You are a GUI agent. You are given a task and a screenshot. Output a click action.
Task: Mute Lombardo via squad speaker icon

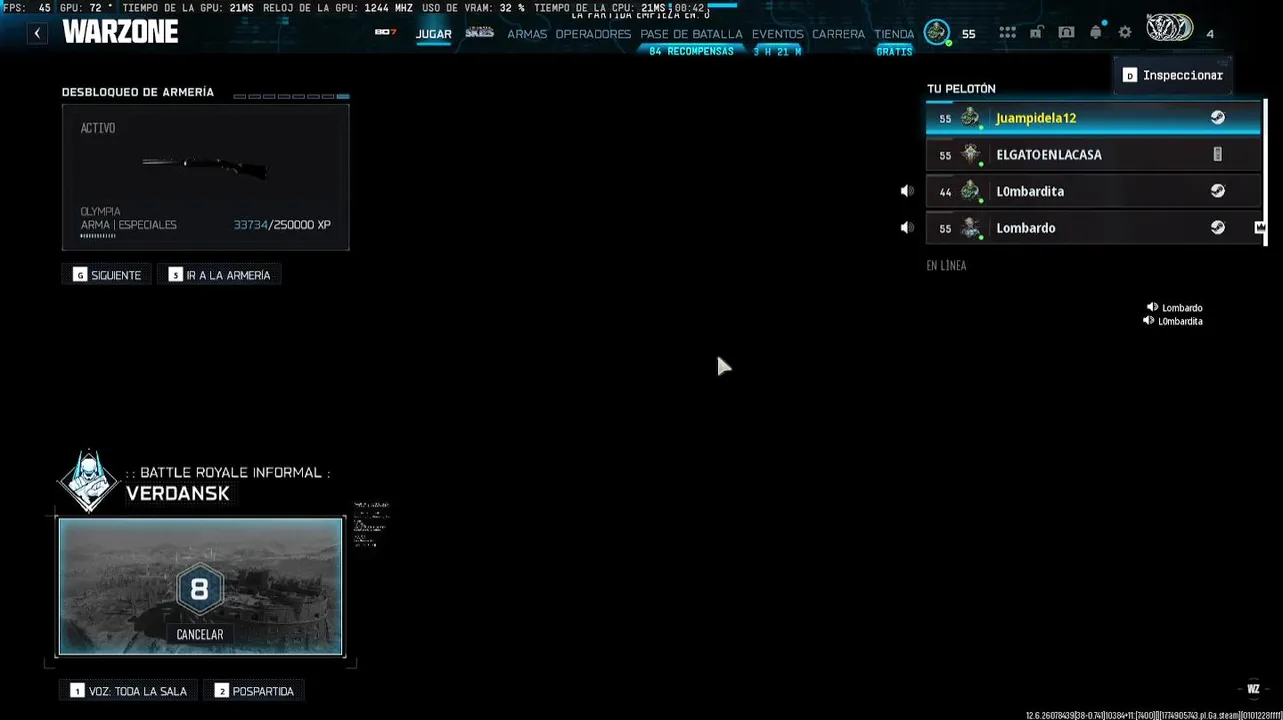point(907,228)
